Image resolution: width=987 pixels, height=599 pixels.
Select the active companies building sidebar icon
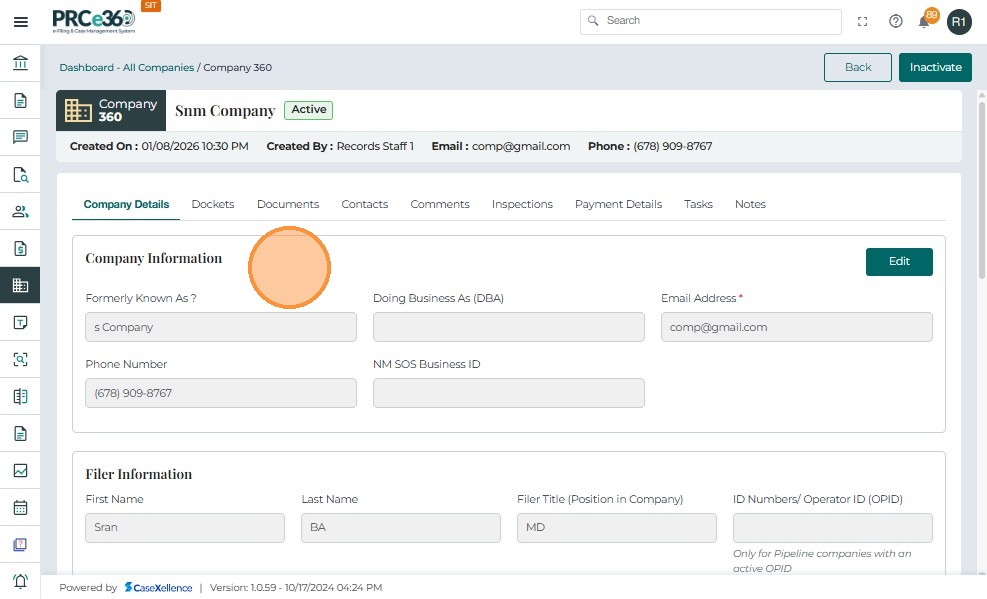[x=20, y=285]
